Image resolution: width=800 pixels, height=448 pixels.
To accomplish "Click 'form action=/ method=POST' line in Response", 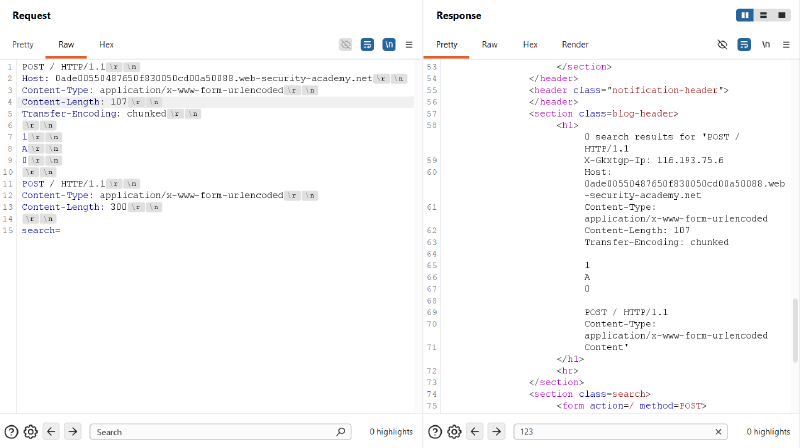I will pyautogui.click(x=632, y=406).
